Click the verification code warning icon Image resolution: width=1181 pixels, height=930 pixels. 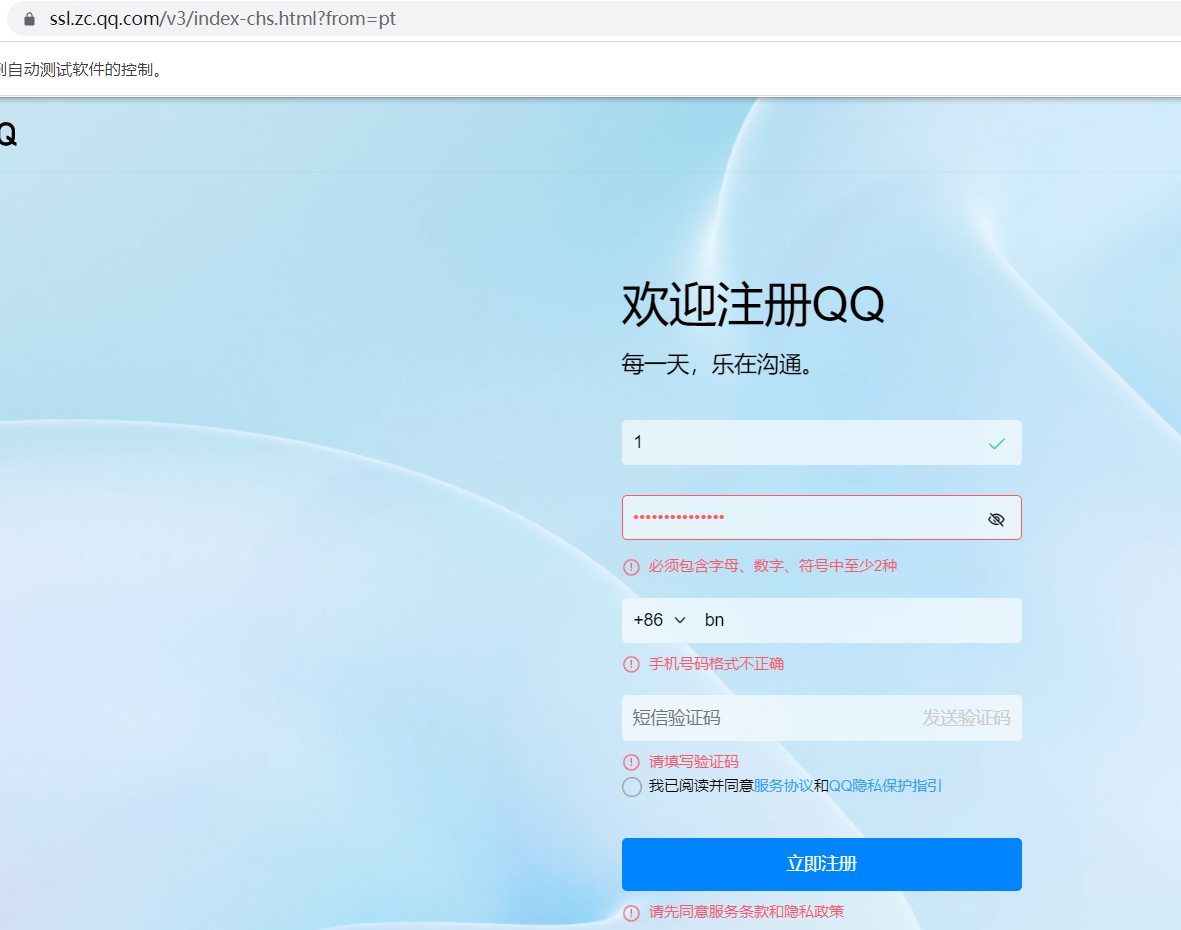click(631, 762)
